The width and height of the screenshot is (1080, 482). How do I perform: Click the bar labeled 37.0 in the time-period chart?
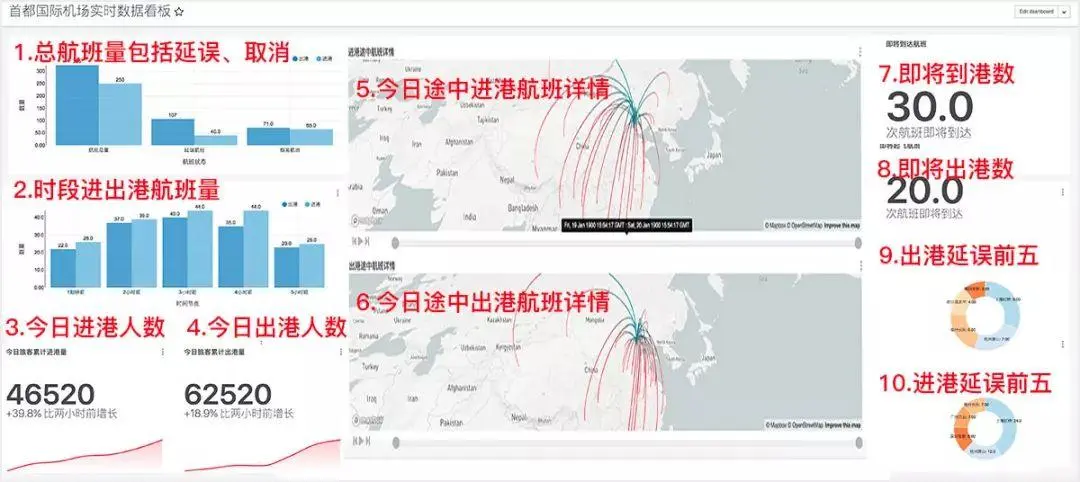[119, 255]
